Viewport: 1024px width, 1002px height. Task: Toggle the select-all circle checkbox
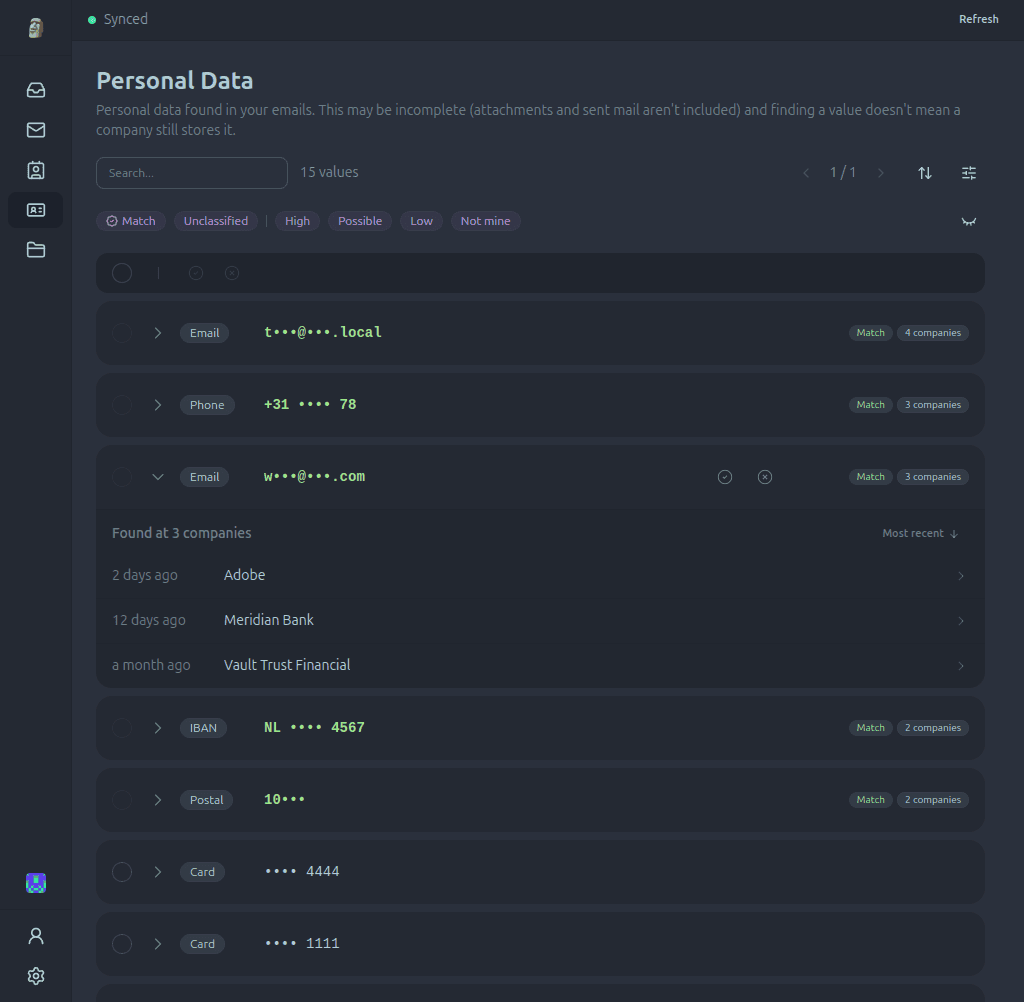point(122,273)
